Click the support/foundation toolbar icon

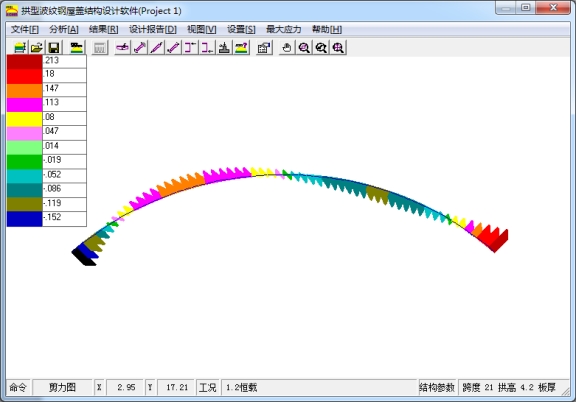224,48
